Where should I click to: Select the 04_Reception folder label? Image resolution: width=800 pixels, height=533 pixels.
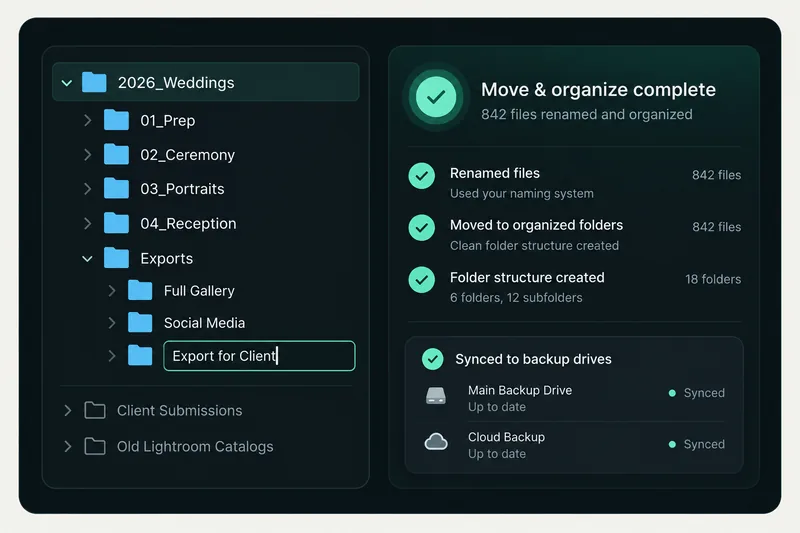188,224
